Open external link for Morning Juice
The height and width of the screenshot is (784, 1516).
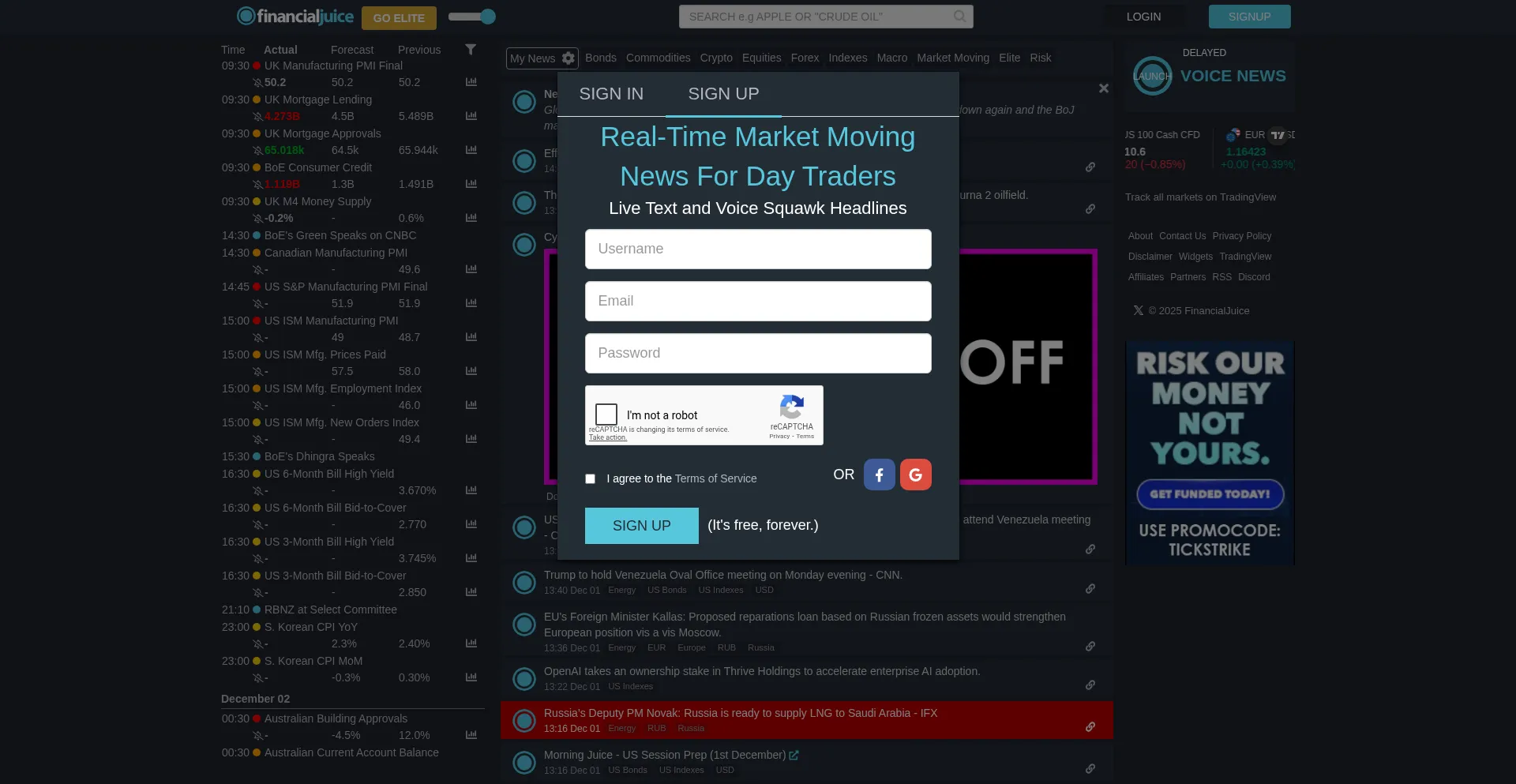[794, 756]
